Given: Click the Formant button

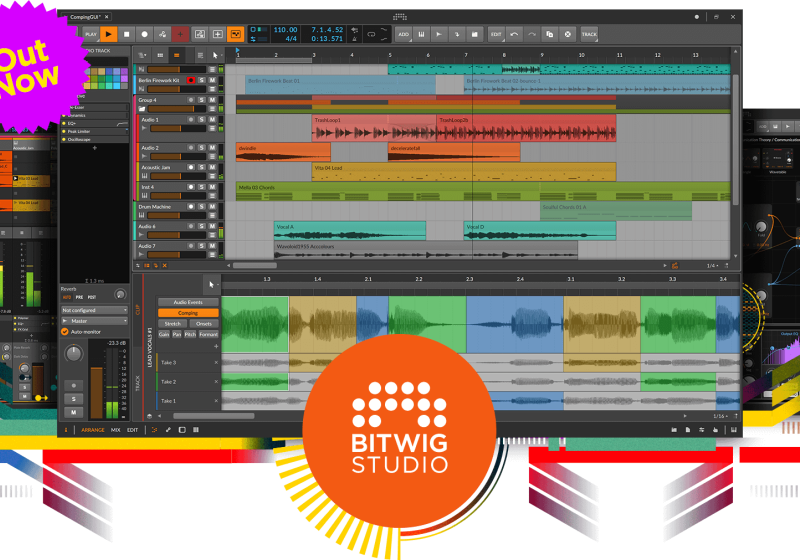Looking at the screenshot, I should tap(208, 334).
